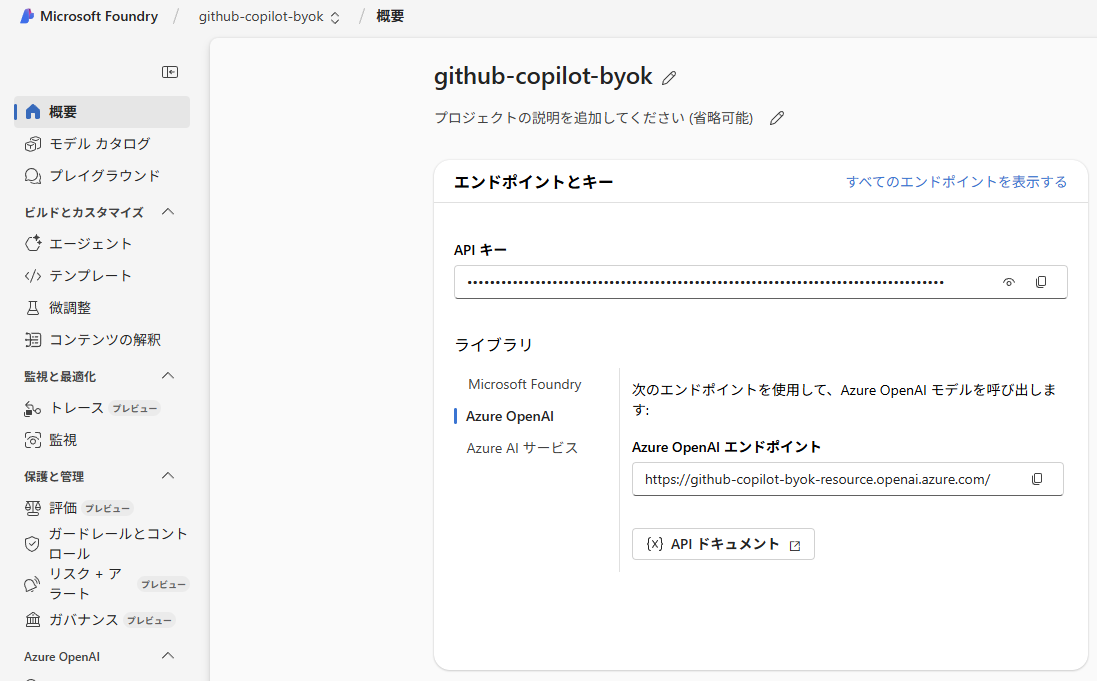Click the Azure OpenAI endpoint URL field

847,479
